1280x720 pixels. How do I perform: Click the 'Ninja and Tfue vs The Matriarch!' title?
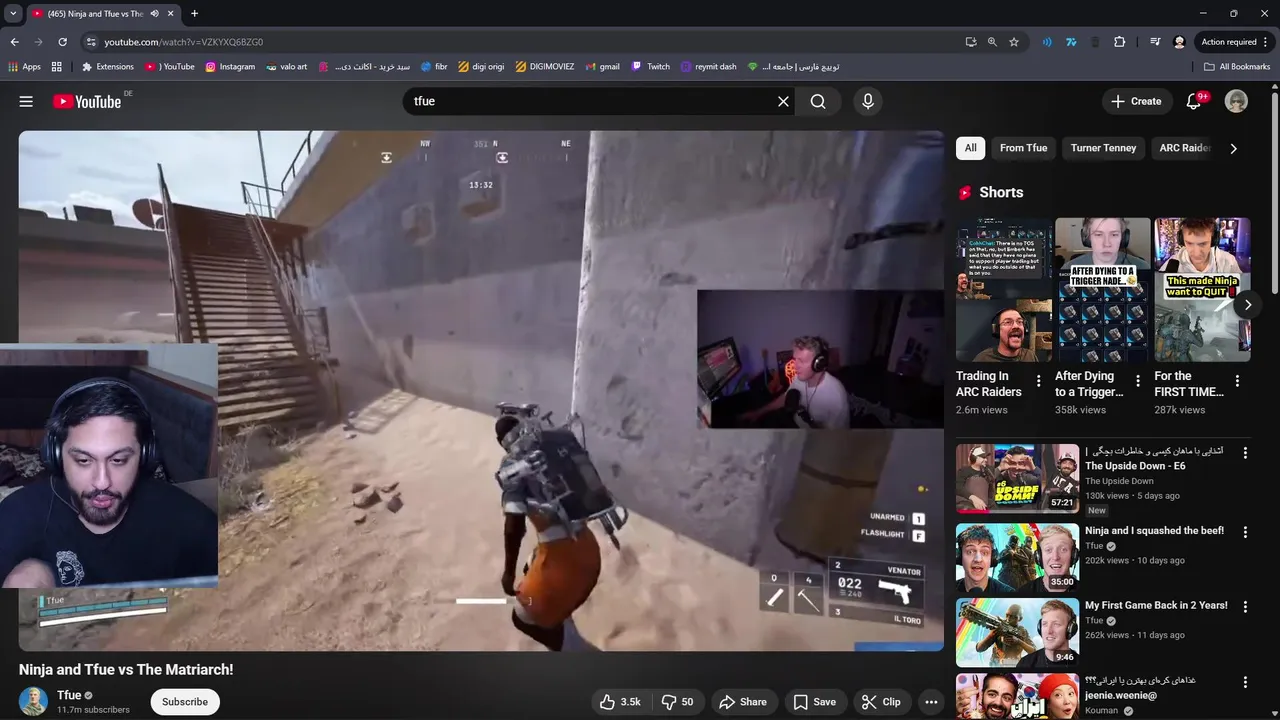pos(126,670)
